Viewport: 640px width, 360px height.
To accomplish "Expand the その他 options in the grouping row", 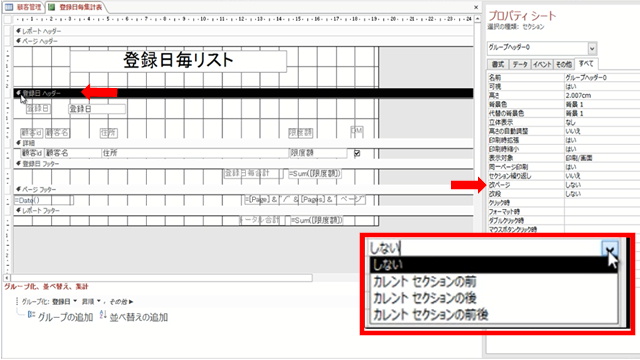I will click(x=122, y=302).
